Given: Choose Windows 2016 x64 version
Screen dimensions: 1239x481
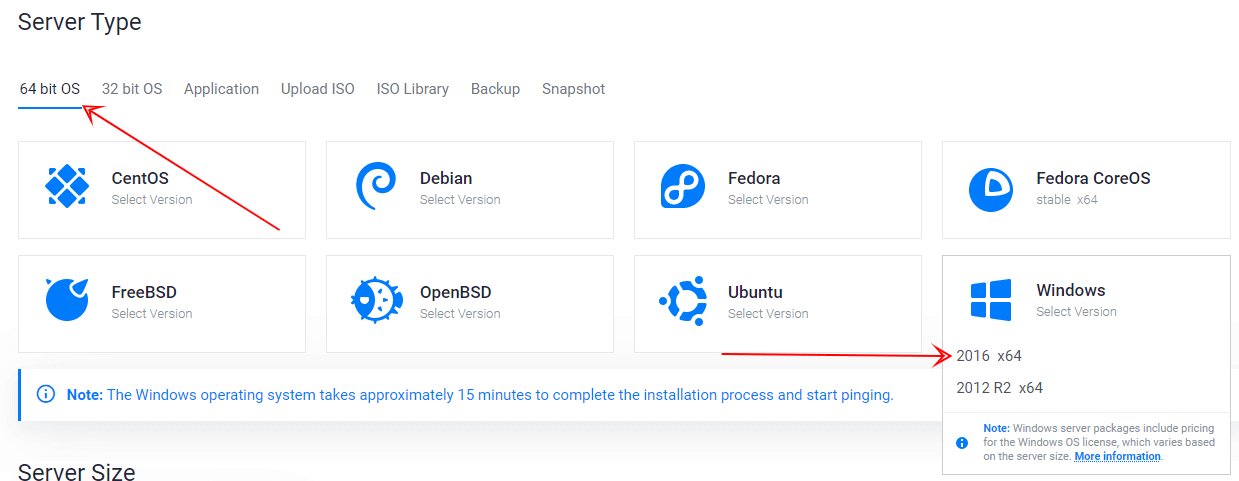Looking at the screenshot, I should pyautogui.click(x=989, y=356).
